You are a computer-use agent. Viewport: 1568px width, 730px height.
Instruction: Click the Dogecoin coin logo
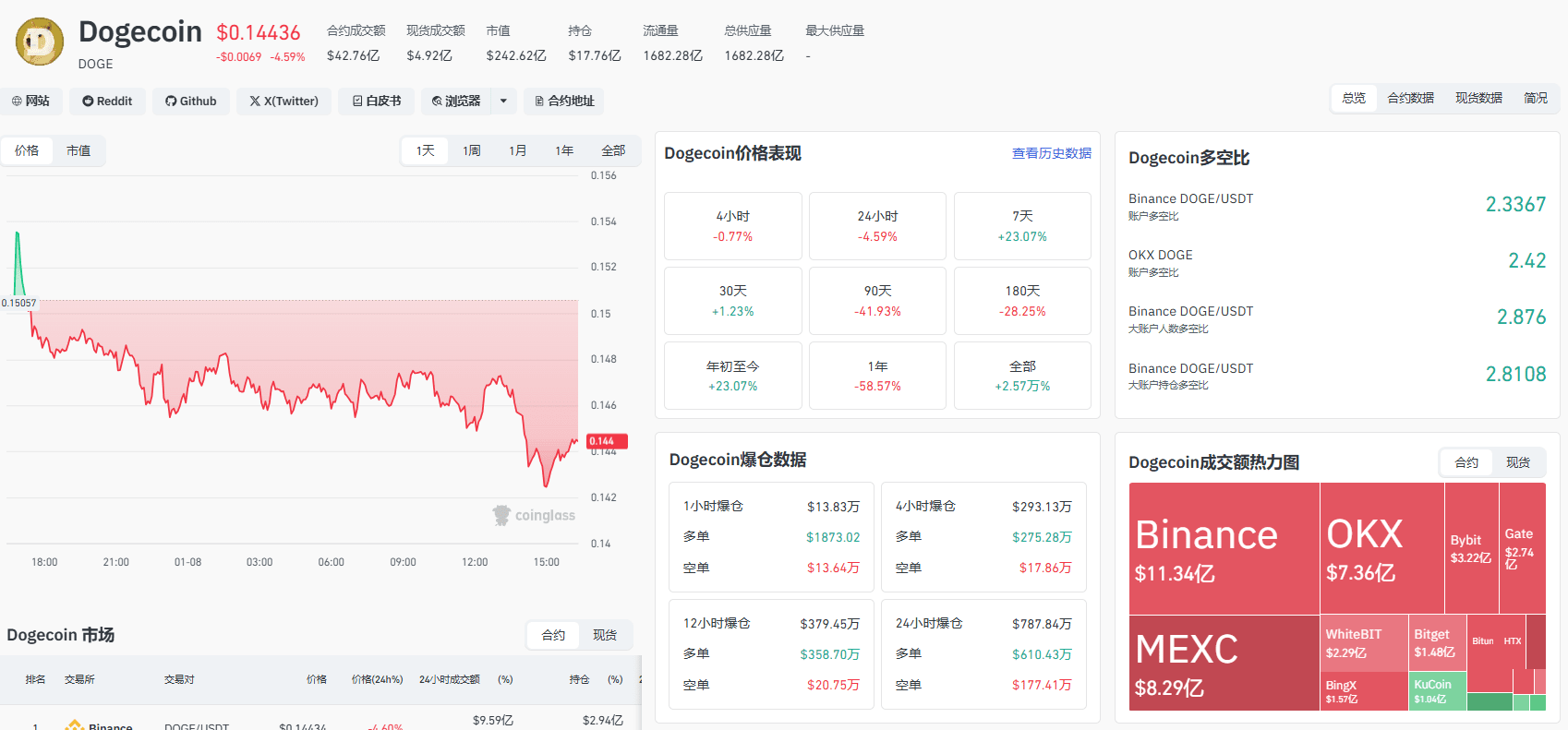pos(40,42)
